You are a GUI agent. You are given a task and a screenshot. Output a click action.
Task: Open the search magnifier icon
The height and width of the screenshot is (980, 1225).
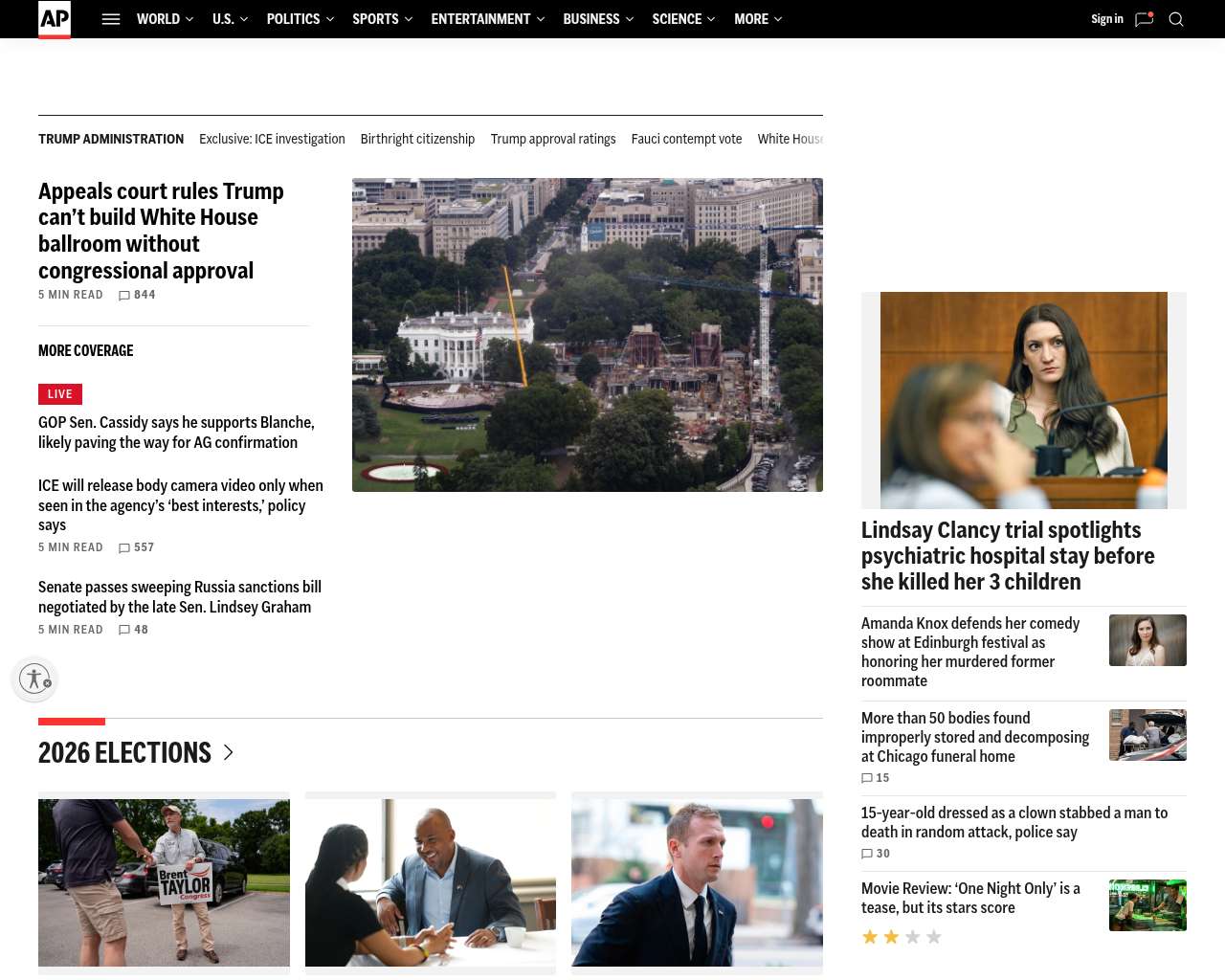pos(1176,19)
